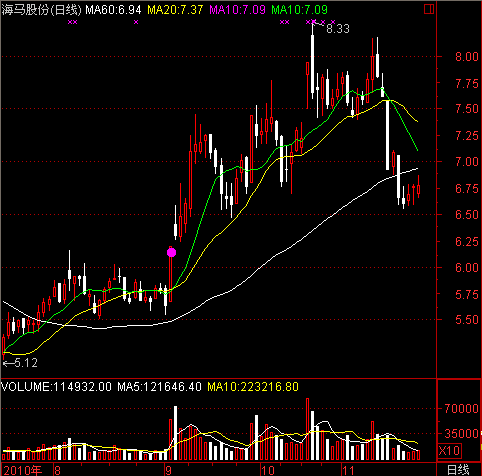Click the 5.50 price axis label
Viewport: 482px width, 476px height.
tap(467, 320)
